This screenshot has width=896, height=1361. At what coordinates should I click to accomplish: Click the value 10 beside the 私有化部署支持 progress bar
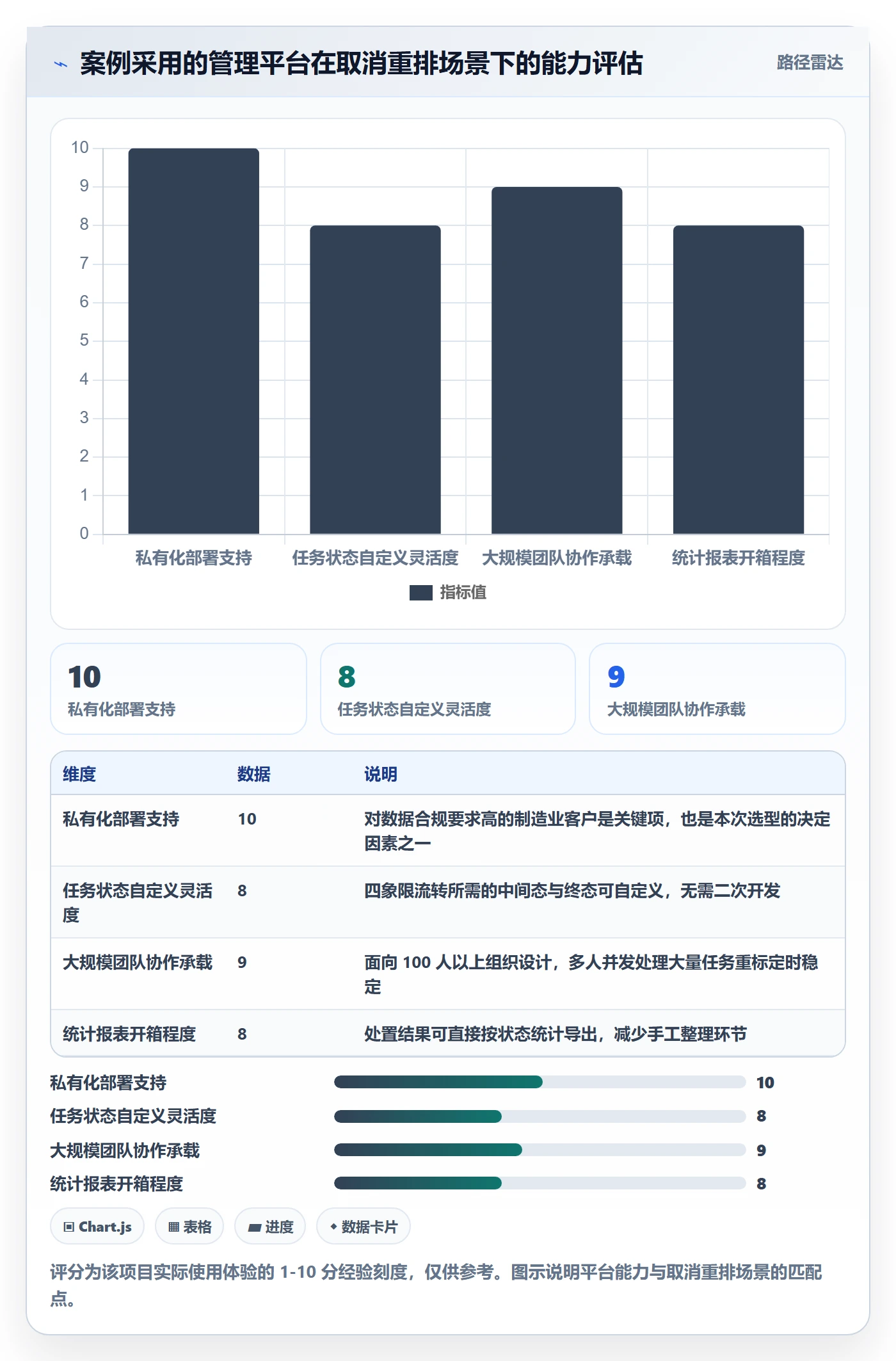coord(765,1083)
